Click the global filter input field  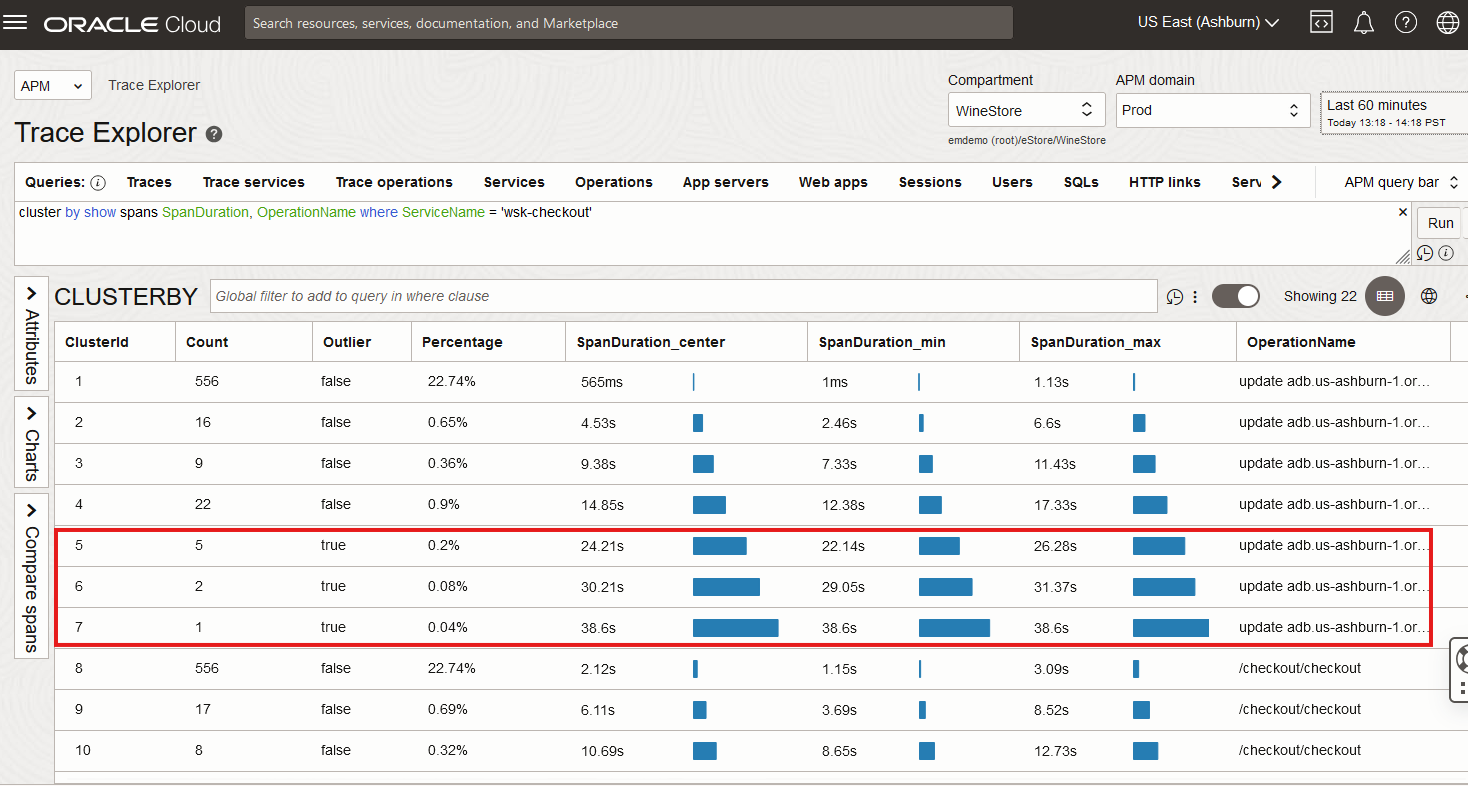tap(684, 296)
